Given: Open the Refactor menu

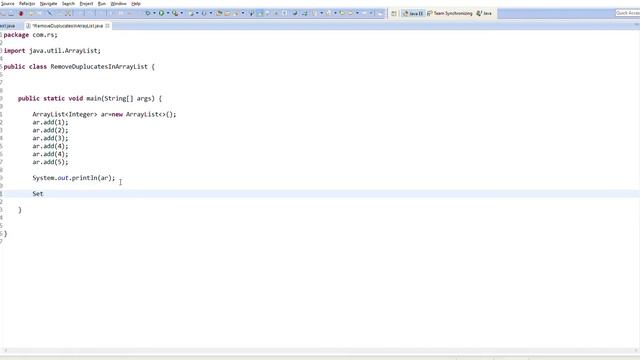Looking at the screenshot, I should [x=27, y=4].
